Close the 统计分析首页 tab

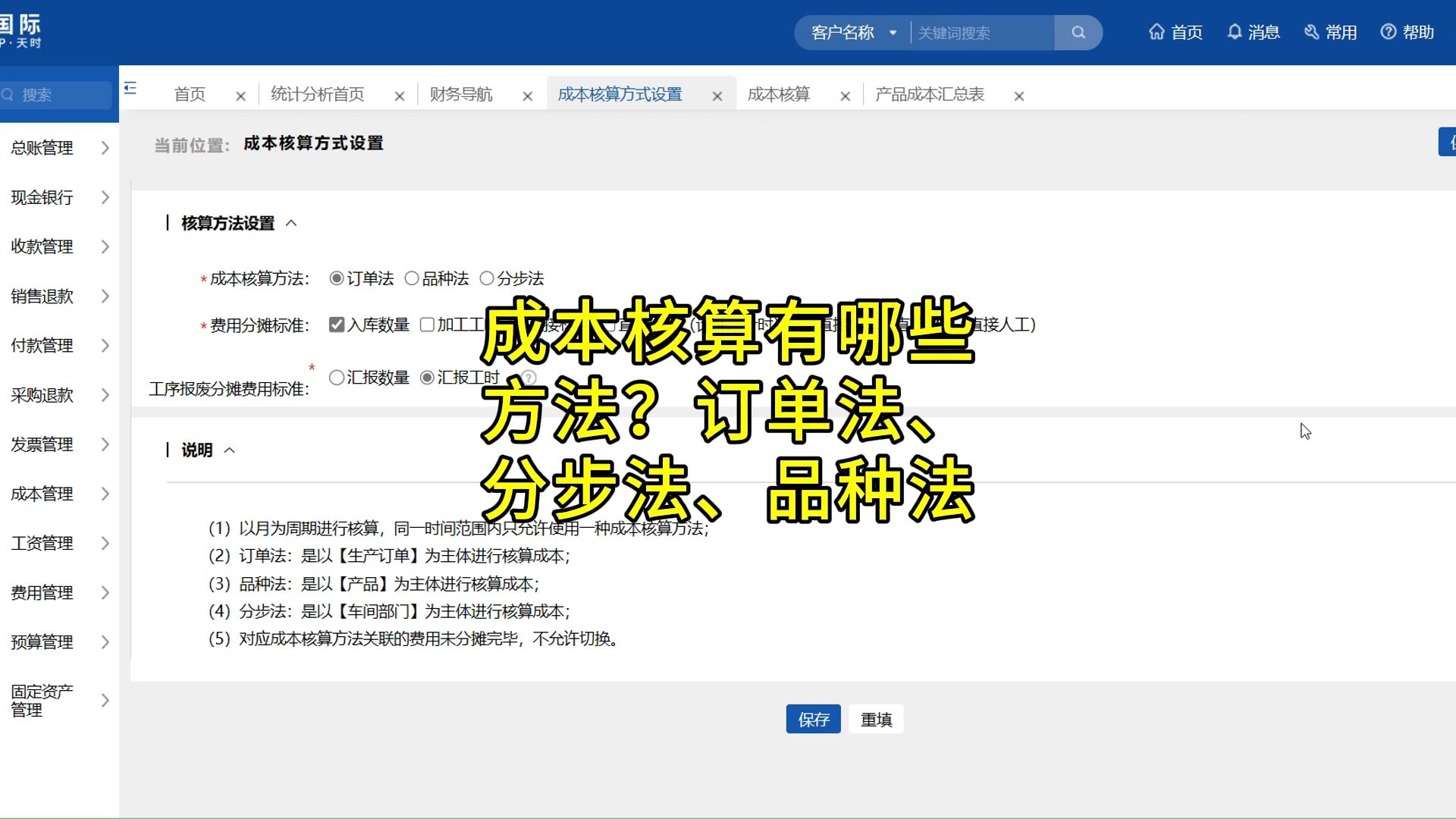point(400,96)
